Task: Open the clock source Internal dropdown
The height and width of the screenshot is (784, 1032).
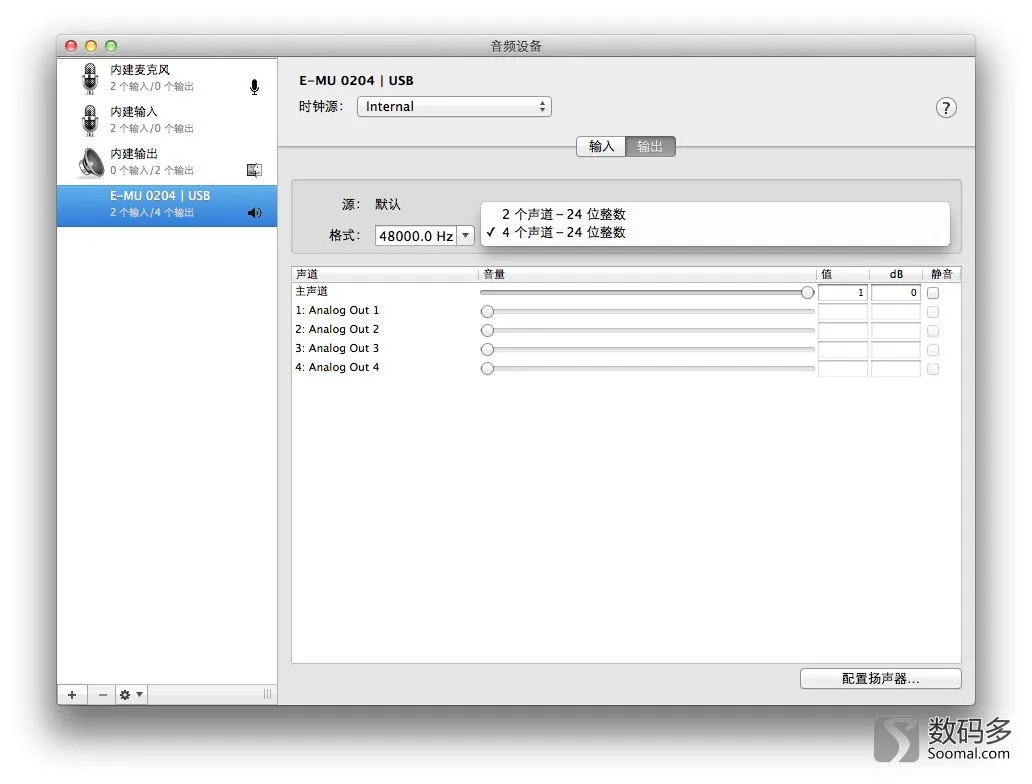Action: click(454, 107)
